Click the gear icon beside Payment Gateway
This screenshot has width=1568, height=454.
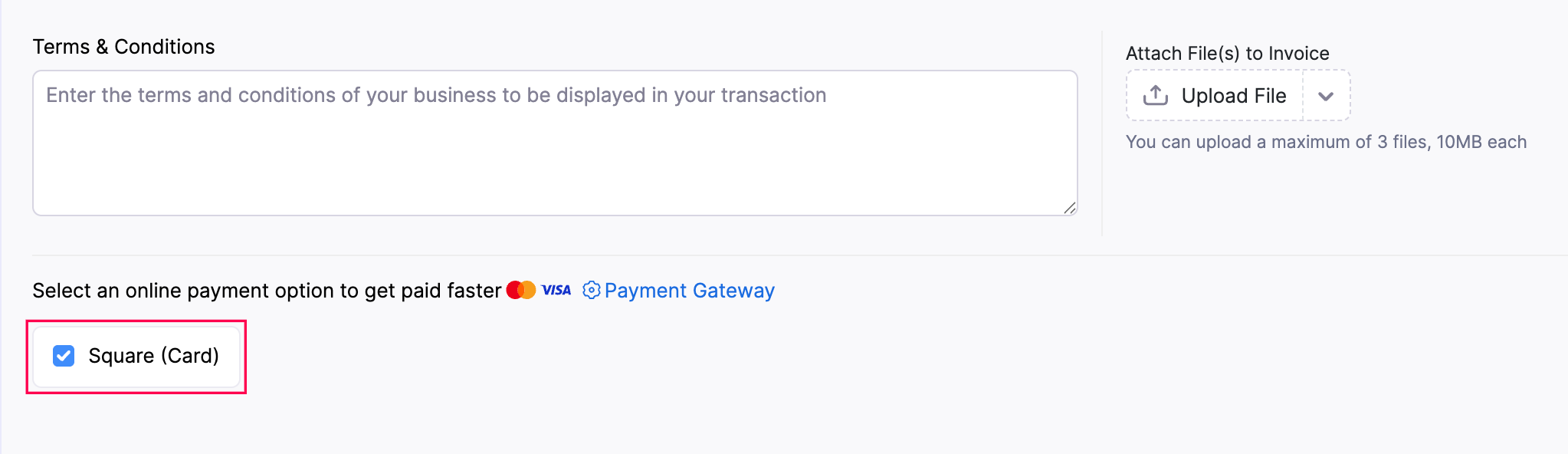click(x=591, y=290)
